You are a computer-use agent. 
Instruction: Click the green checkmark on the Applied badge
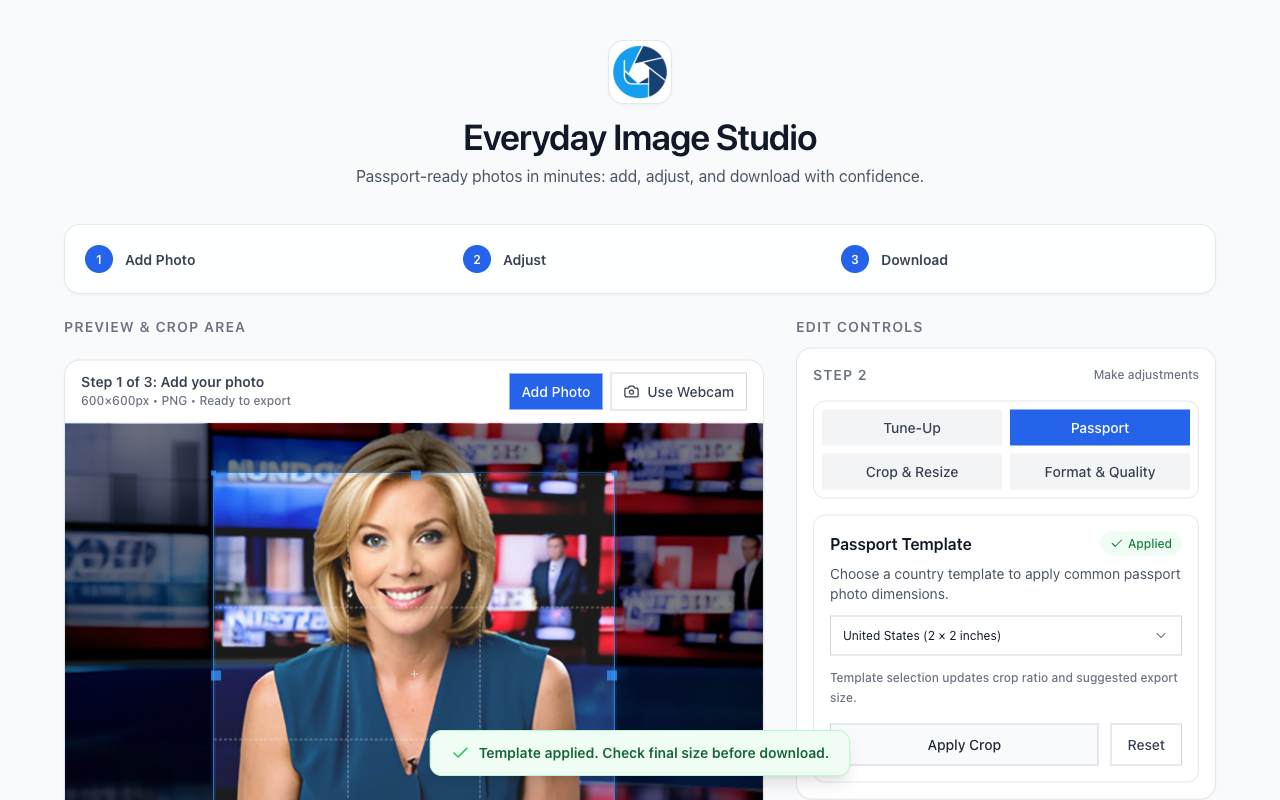[1117, 543]
